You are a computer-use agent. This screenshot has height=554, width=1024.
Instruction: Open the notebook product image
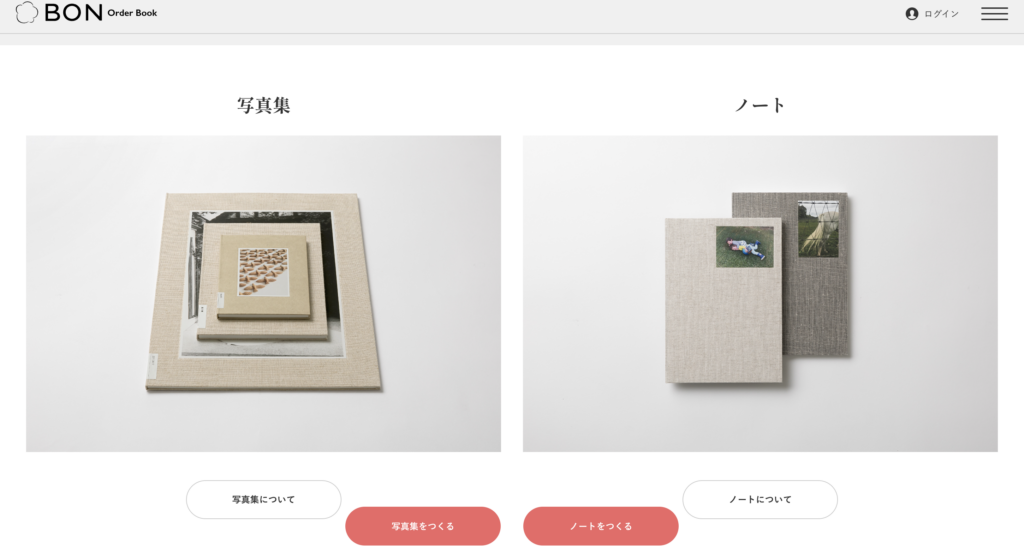760,294
